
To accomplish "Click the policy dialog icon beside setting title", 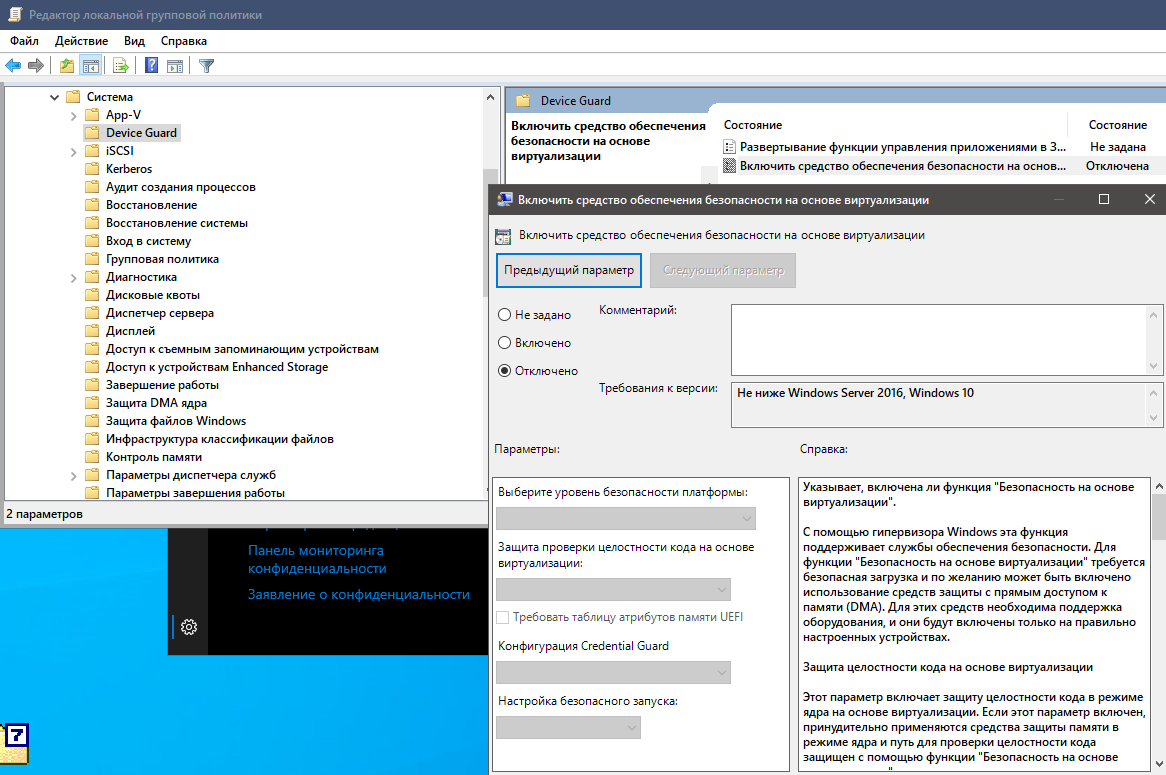I will click(503, 237).
